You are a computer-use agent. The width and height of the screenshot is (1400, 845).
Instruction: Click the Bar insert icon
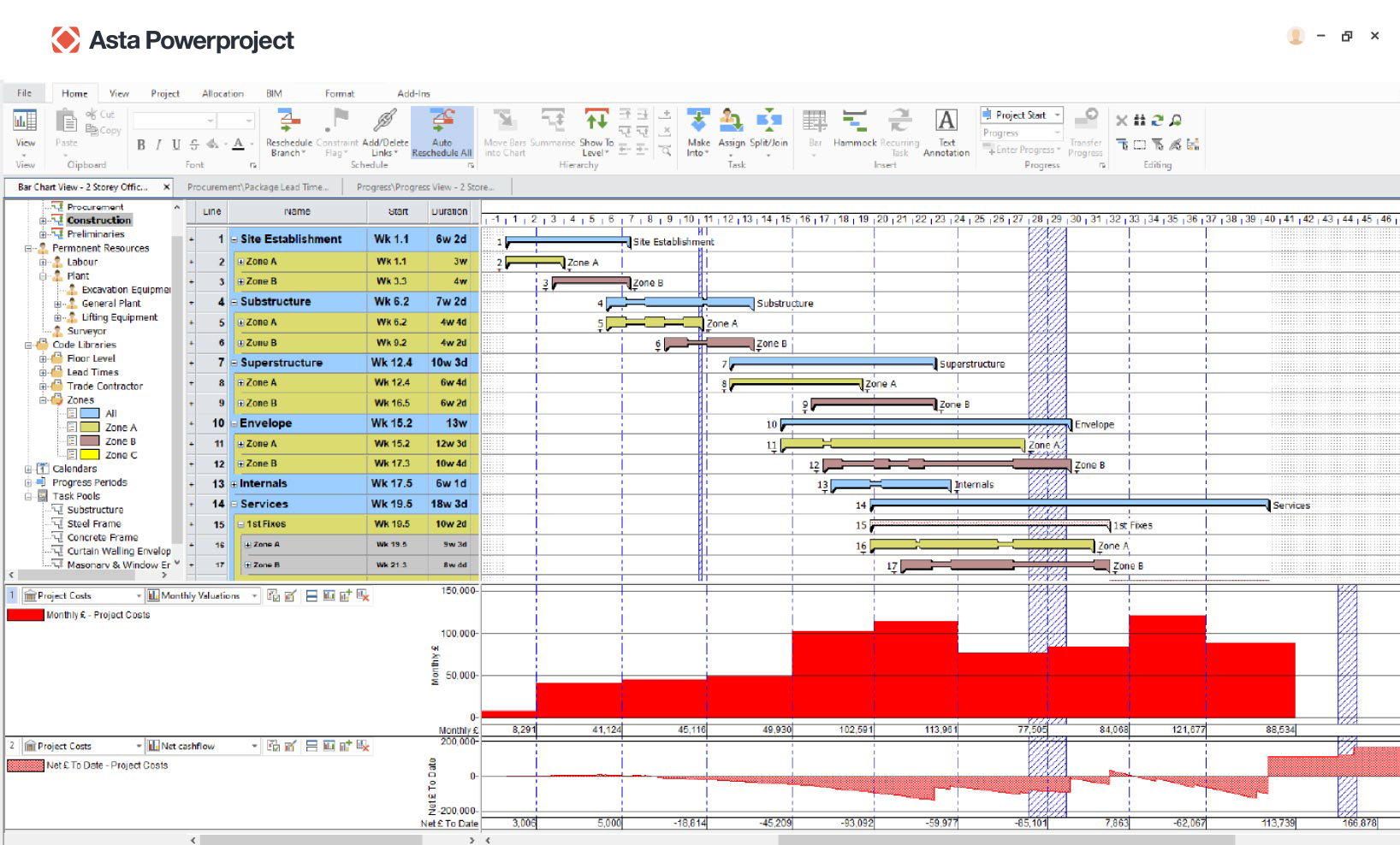pos(815,121)
